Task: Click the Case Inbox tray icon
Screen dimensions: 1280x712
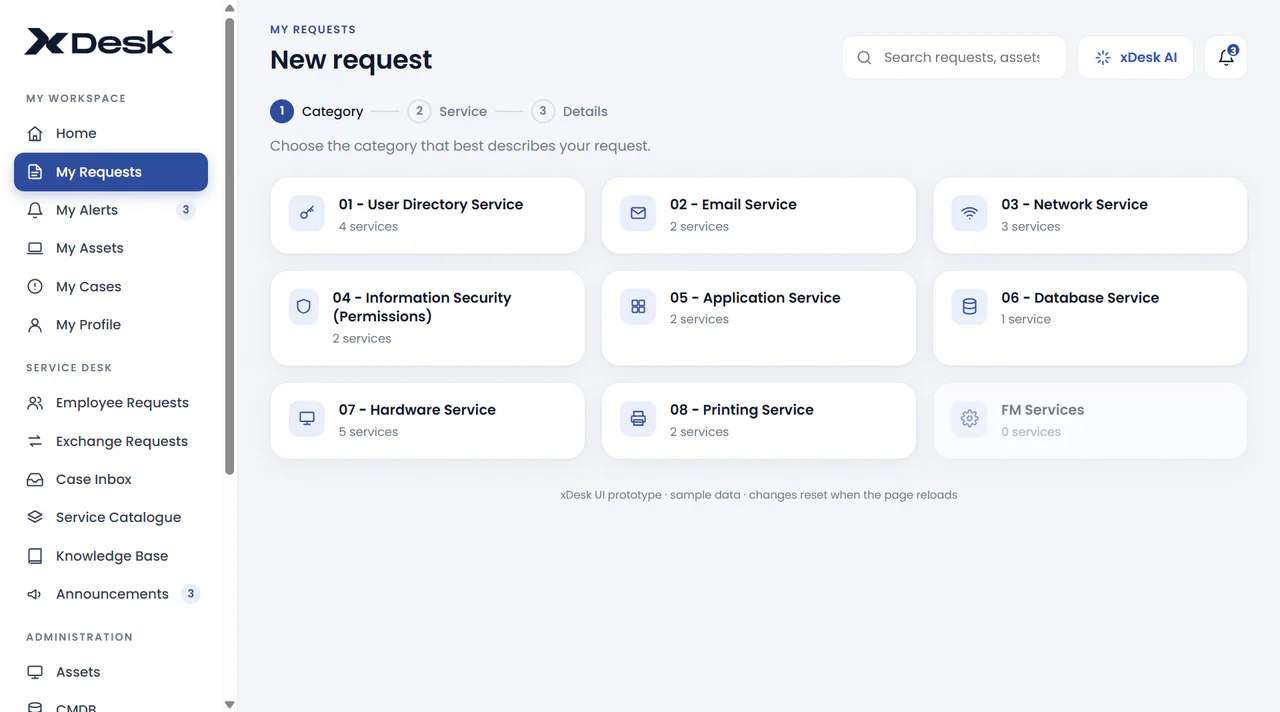Action: point(35,480)
